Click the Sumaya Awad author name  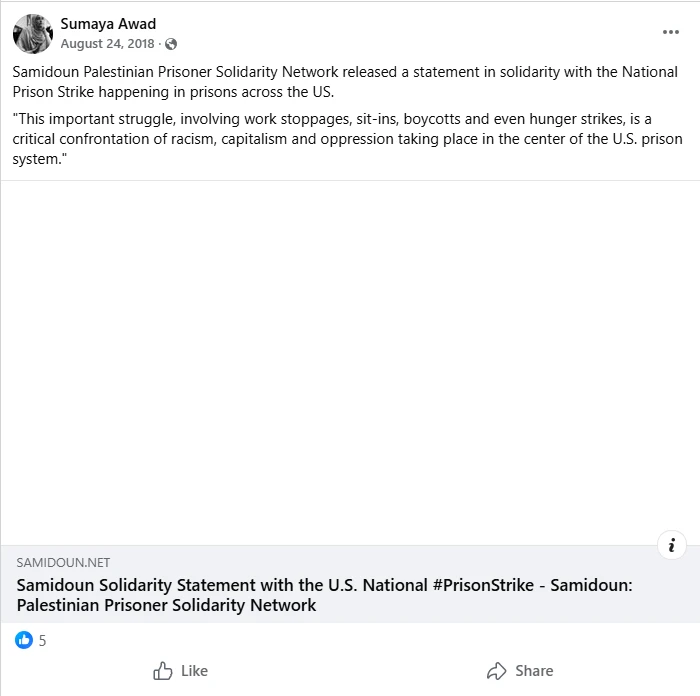[108, 24]
